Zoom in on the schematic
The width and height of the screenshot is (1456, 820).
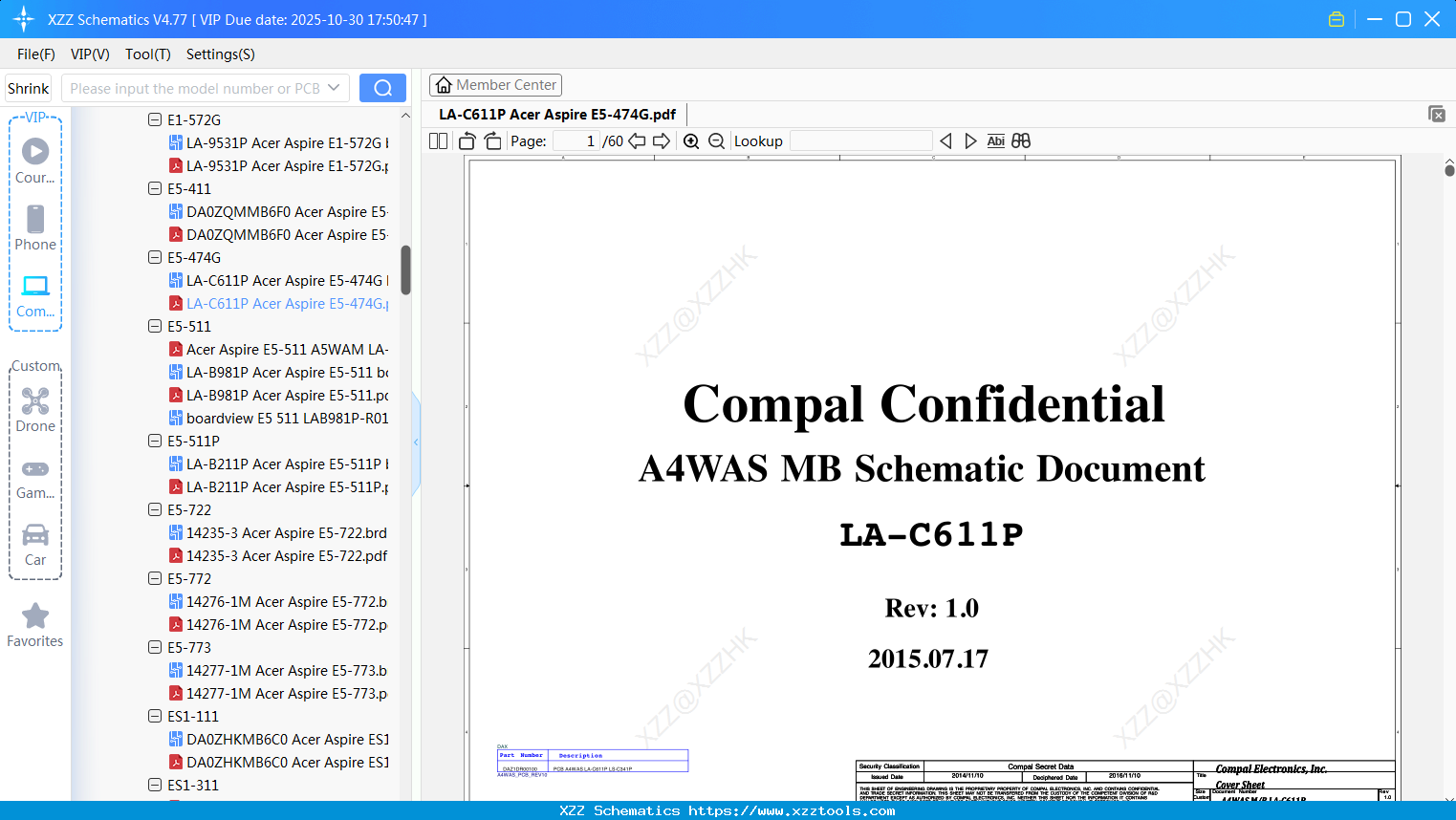pyautogui.click(x=691, y=141)
